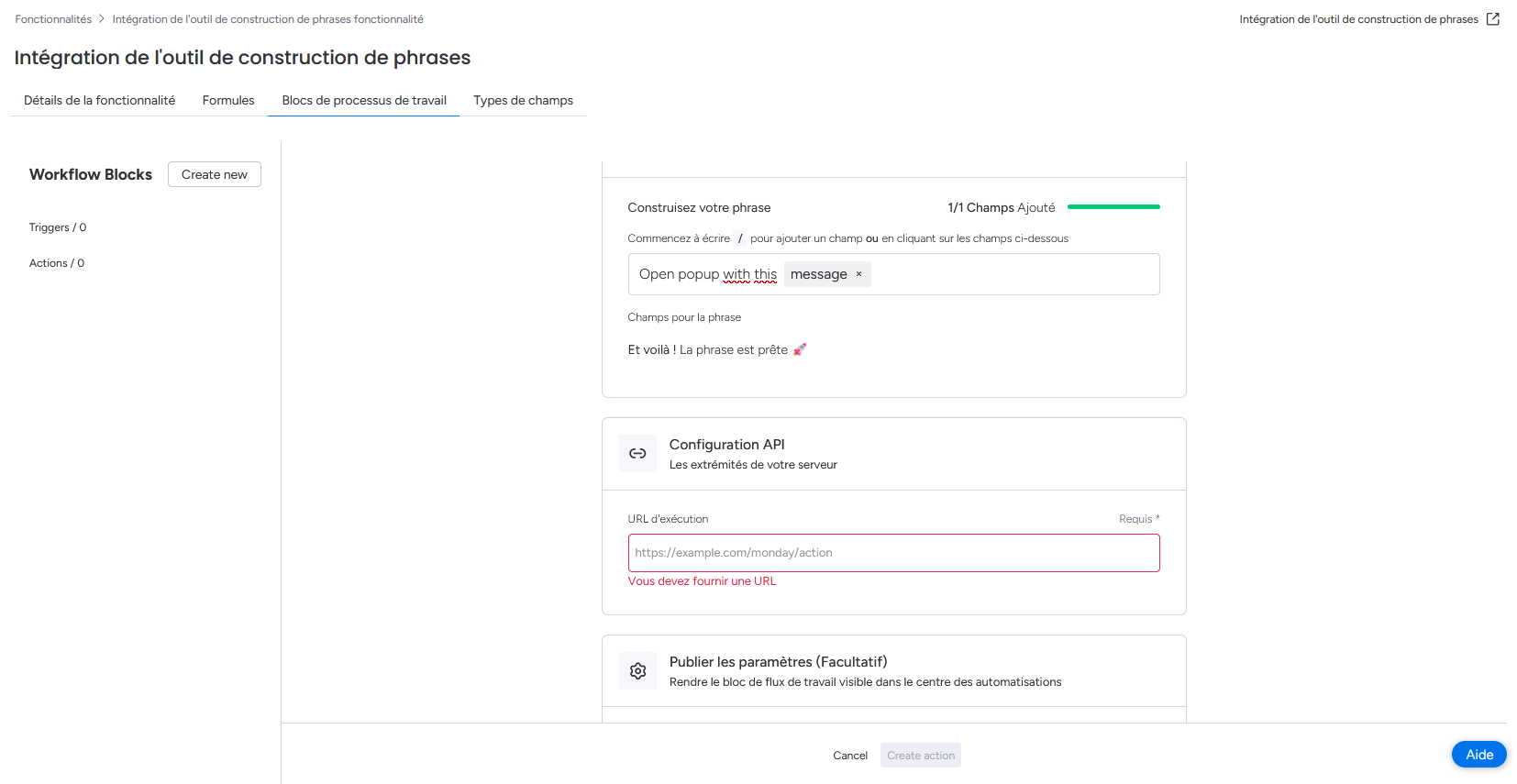This screenshot has width=1517, height=784.
Task: Click the Cancel button
Action: click(x=850, y=756)
